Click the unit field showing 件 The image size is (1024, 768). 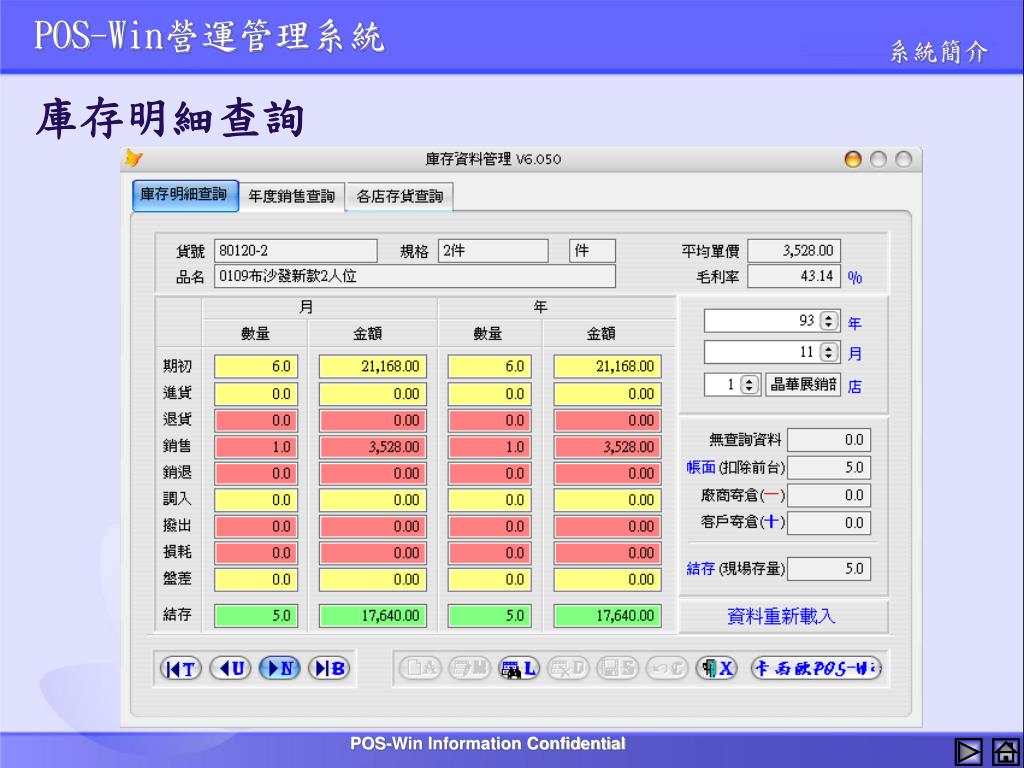pos(592,251)
